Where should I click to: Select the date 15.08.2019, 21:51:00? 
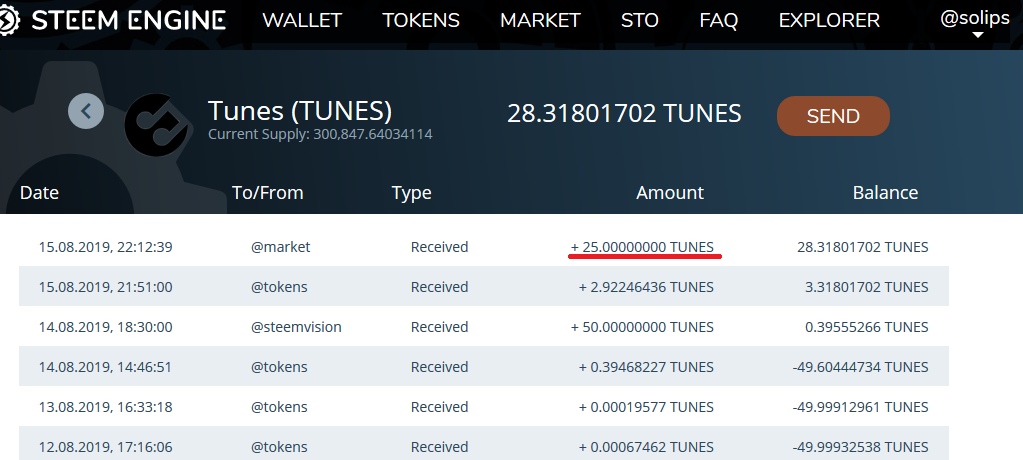tap(106, 287)
